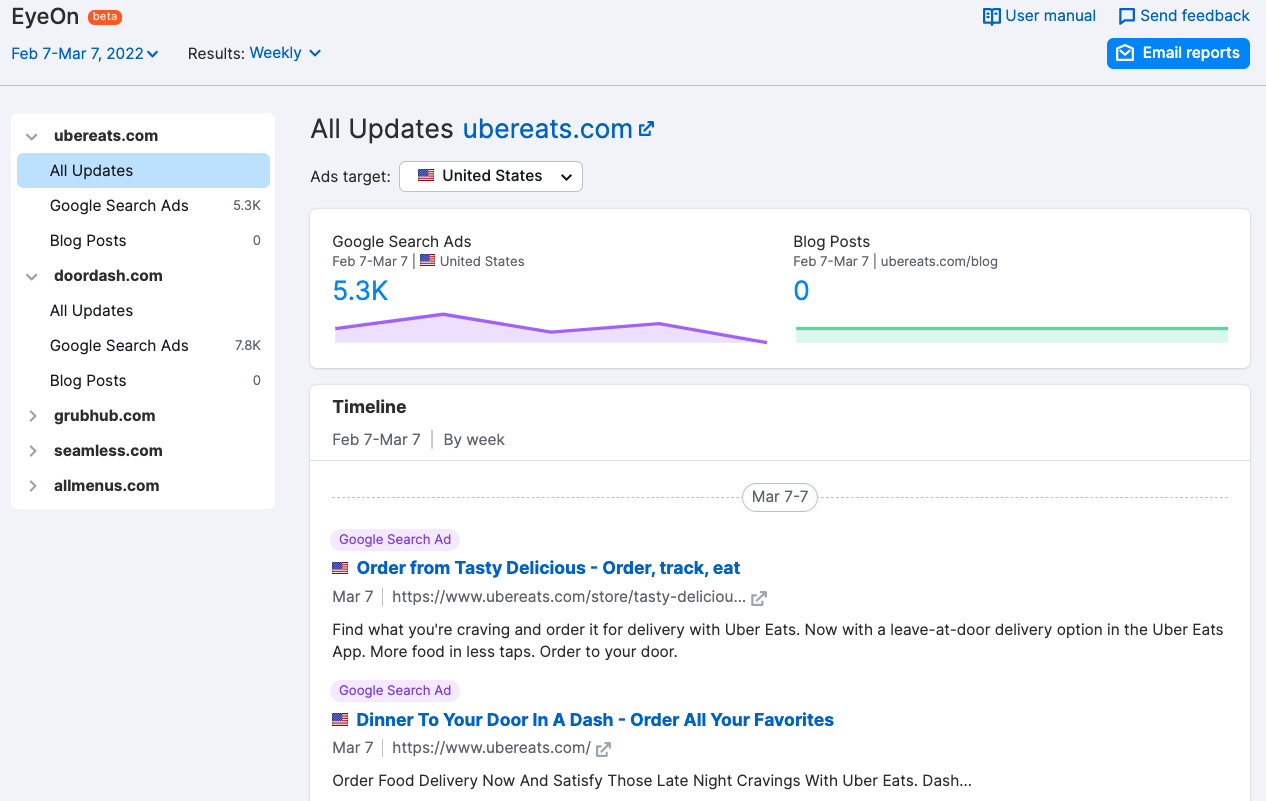The image size is (1266, 801).
Task: Click the Timeline section heading
Action: pyautogui.click(x=369, y=407)
